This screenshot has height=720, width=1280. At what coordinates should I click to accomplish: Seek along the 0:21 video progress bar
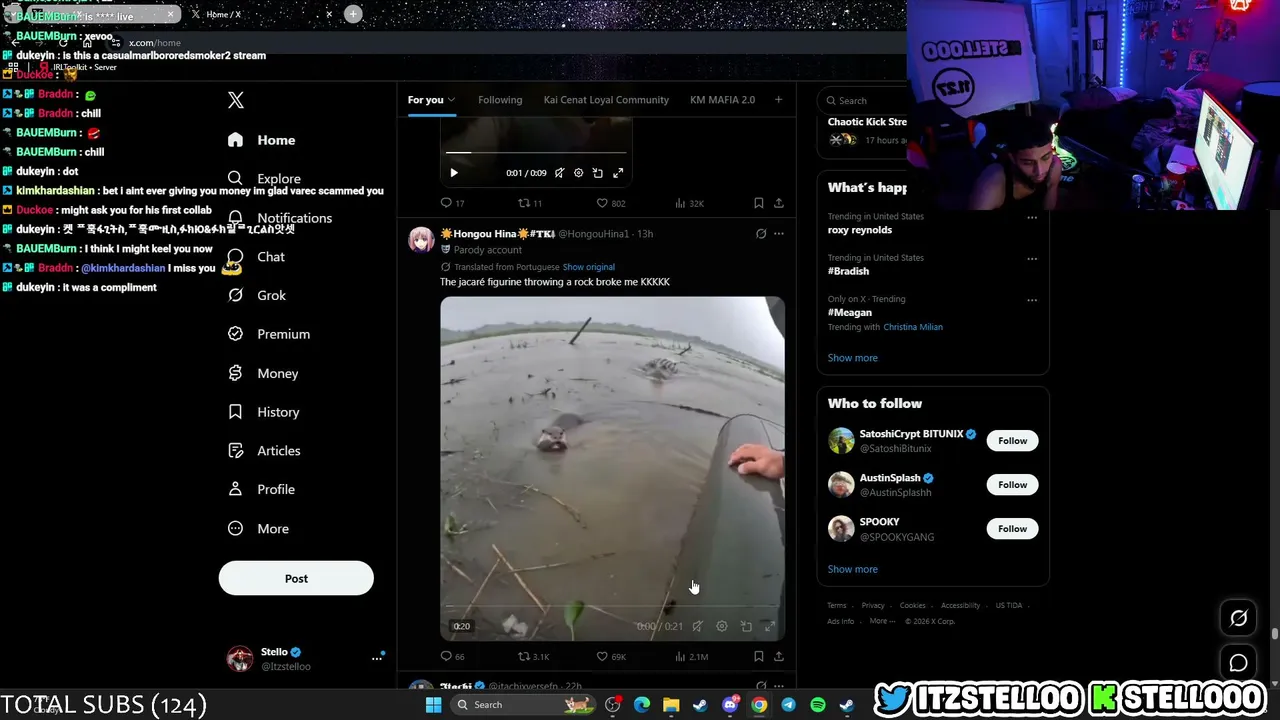612,607
